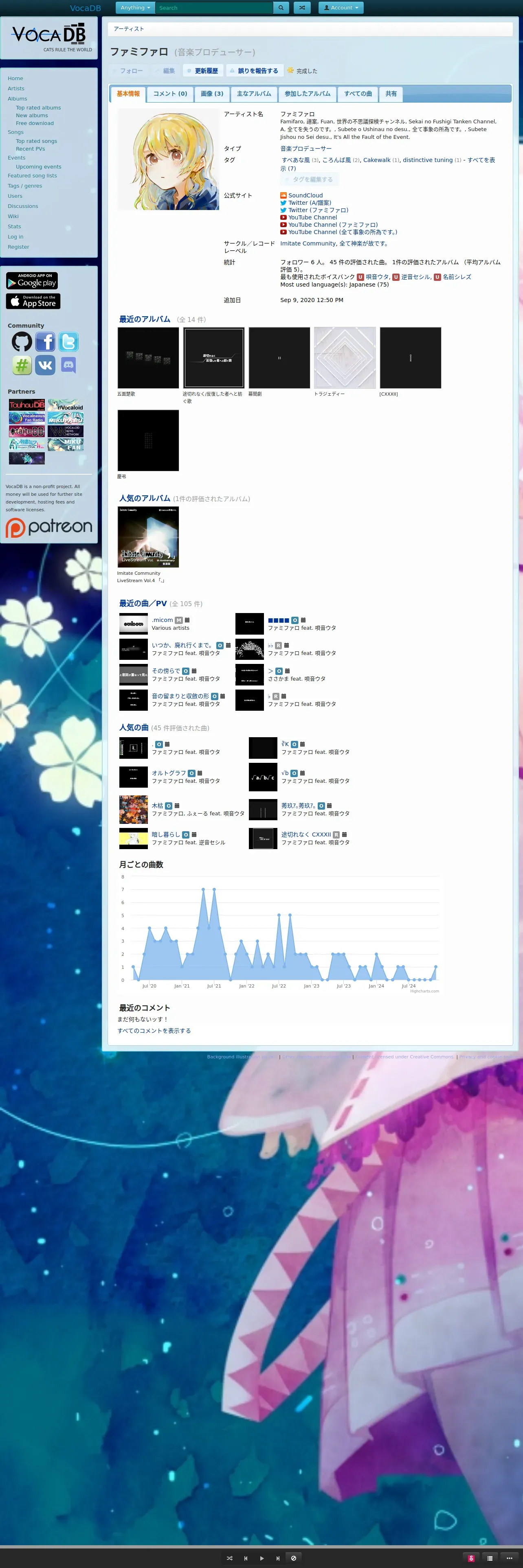
Task: Click the 音の留まりと収斂の形 song title
Action: (x=180, y=696)
